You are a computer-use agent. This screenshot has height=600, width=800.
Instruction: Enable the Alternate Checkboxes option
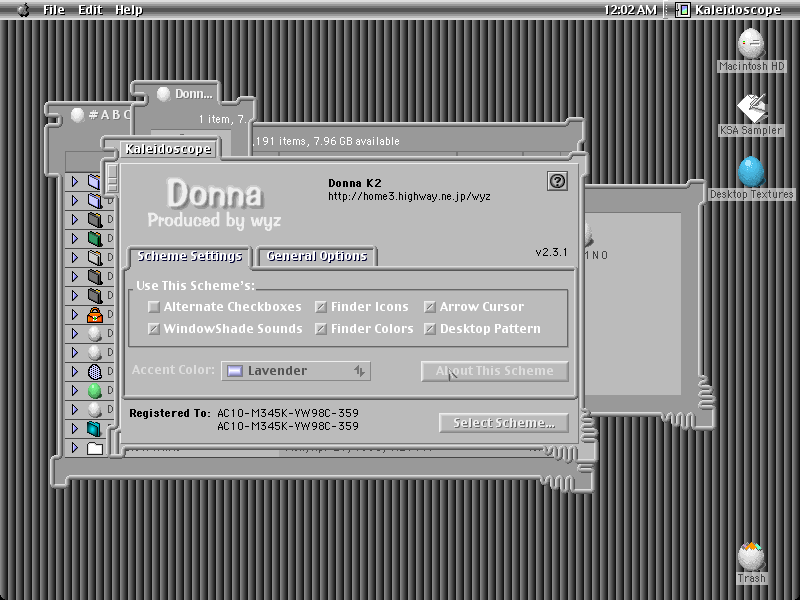pos(154,307)
